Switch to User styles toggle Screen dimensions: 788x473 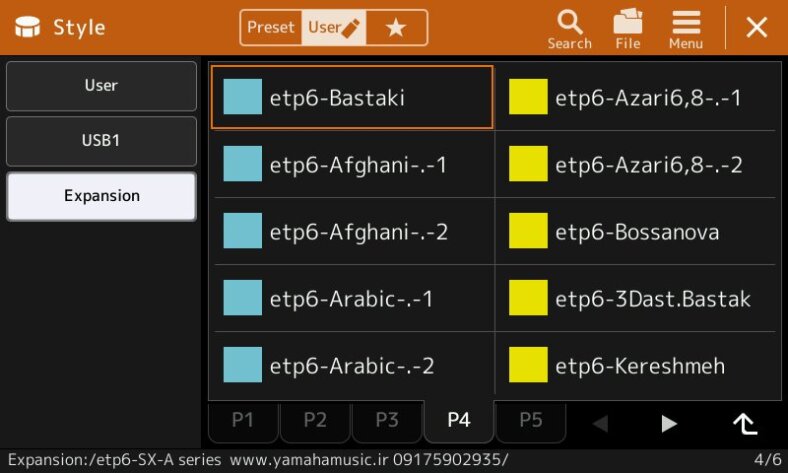(x=333, y=28)
